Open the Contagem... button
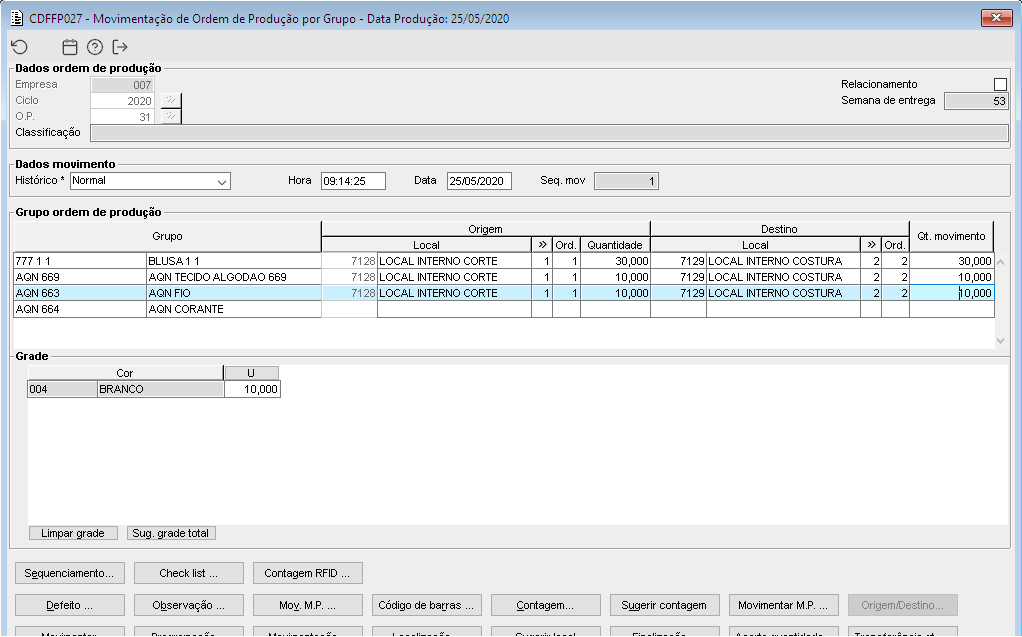 [x=546, y=606]
